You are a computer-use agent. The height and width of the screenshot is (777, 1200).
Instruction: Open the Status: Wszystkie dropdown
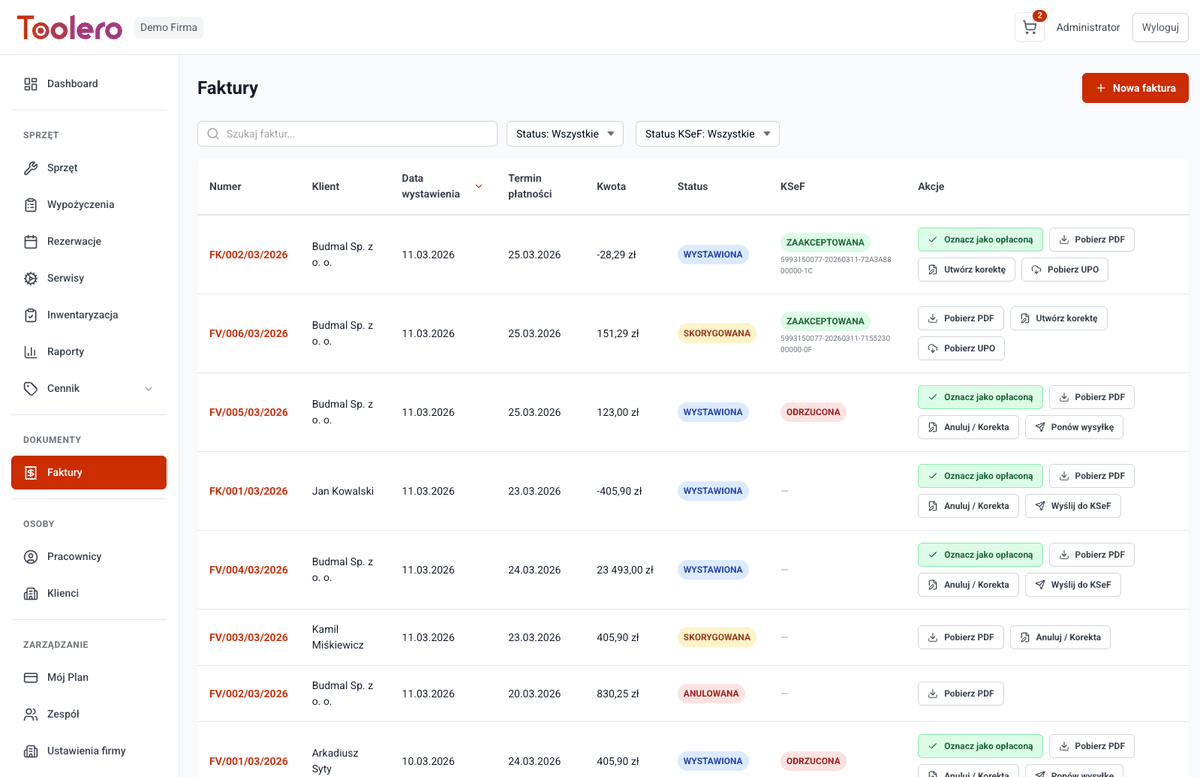coord(565,134)
